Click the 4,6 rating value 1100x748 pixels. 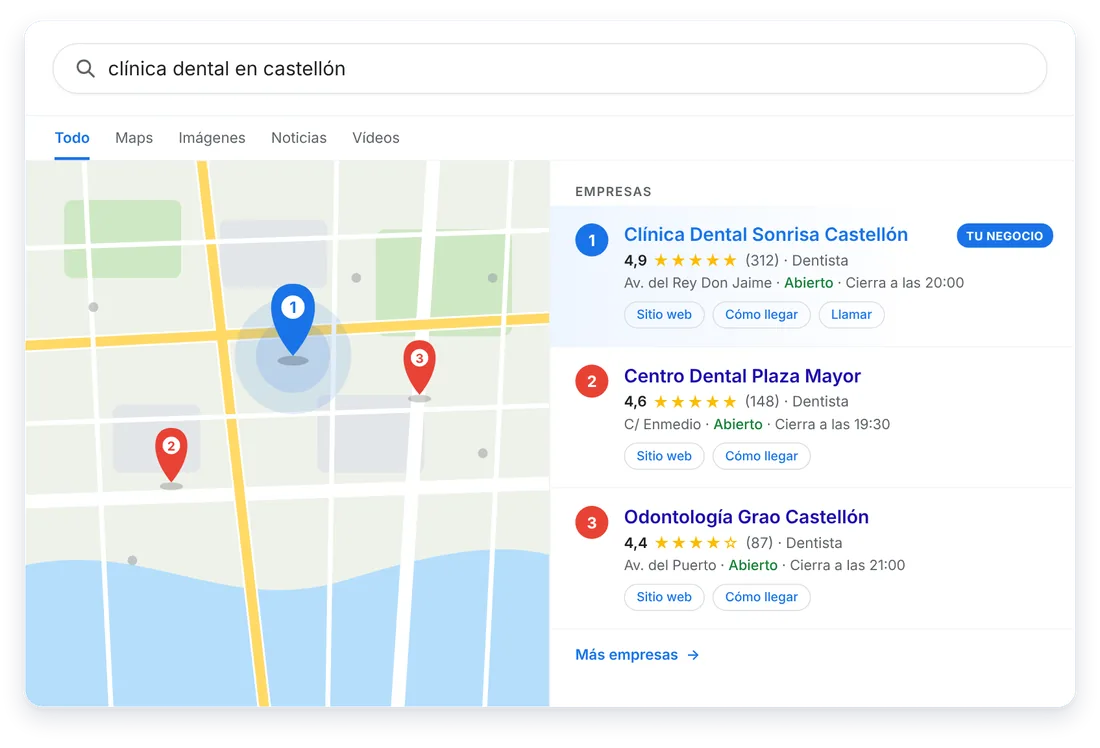click(636, 401)
